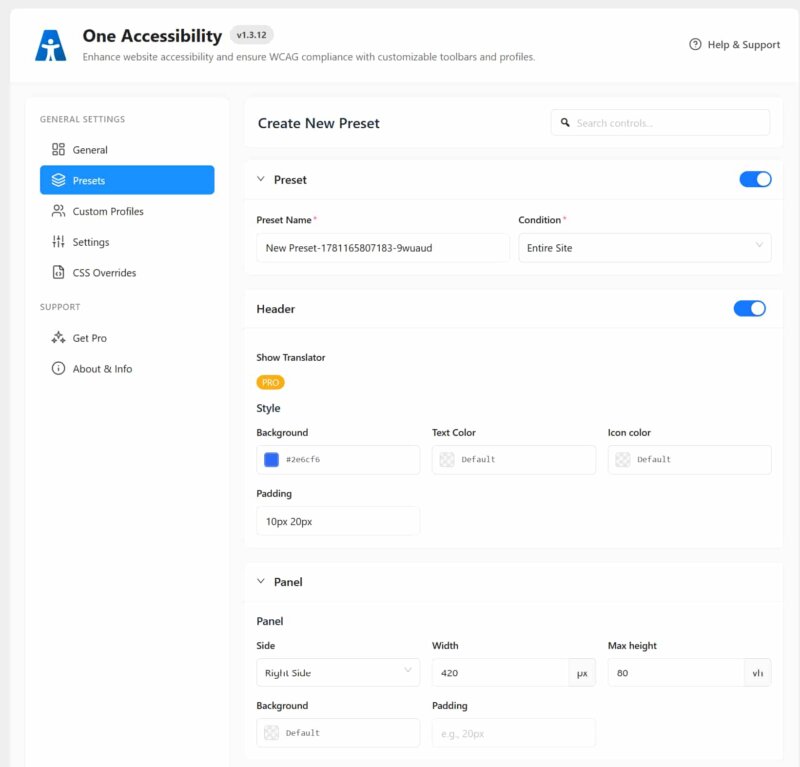Collapse the Preset section chevron
This screenshot has height=767, width=800.
pyautogui.click(x=261, y=179)
